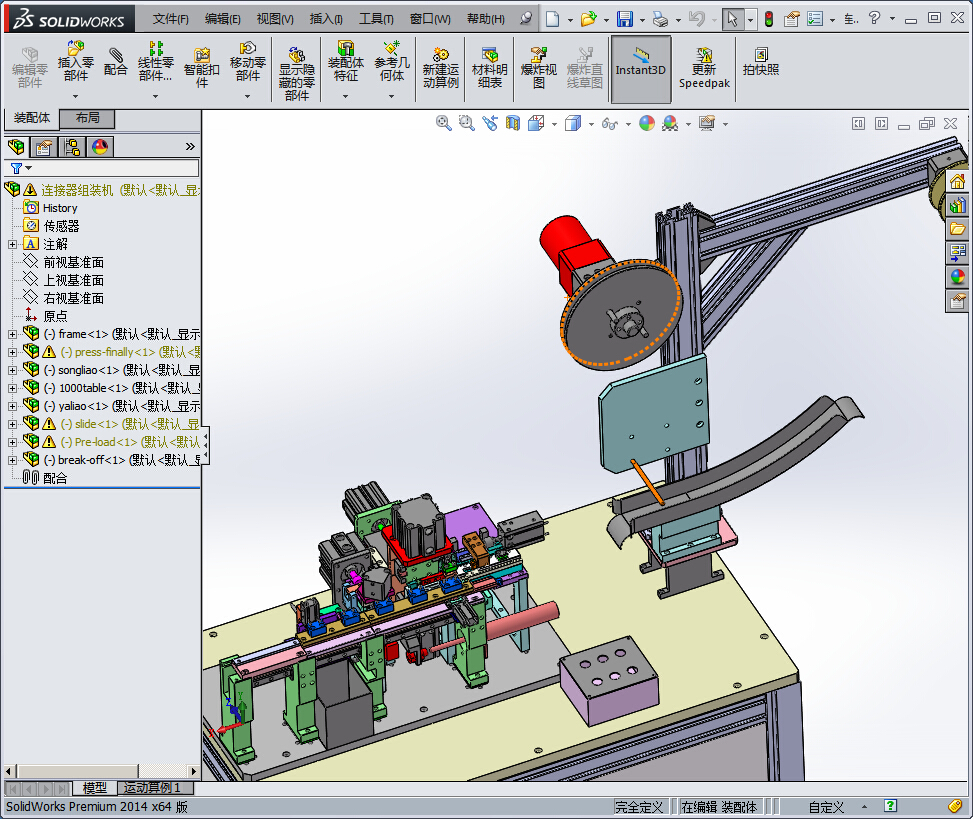Click New Motion Study (新建运动算例)

tap(441, 68)
